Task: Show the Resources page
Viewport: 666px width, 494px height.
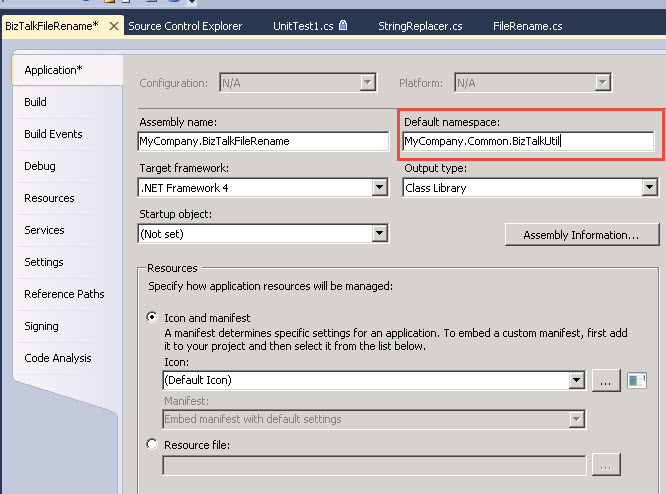Action: (49, 198)
